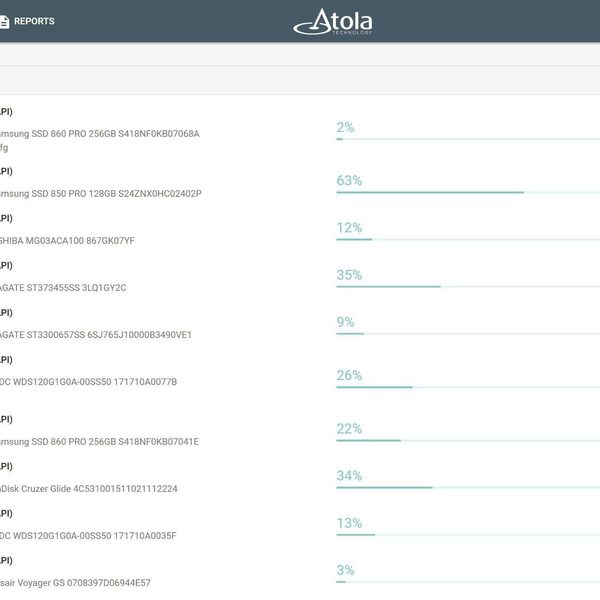The height and width of the screenshot is (600, 600).
Task: Click the 35% progress value
Action: pyautogui.click(x=349, y=275)
